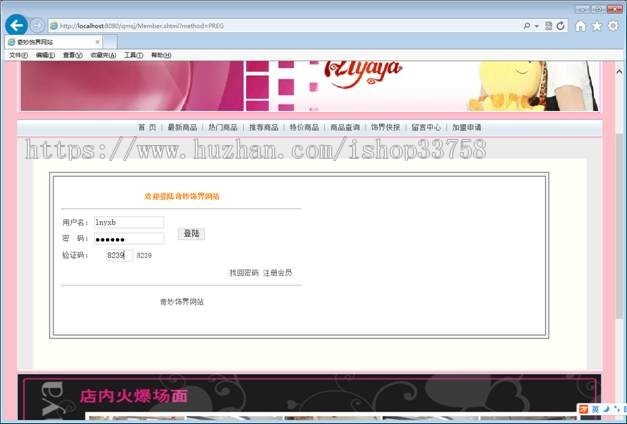This screenshot has width=627, height=424.
Task: Click the 8239 captcha code text
Action: pos(144,256)
